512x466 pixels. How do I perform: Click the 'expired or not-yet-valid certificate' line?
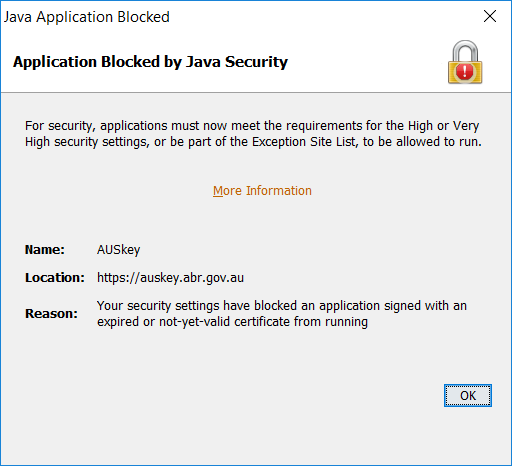232,322
